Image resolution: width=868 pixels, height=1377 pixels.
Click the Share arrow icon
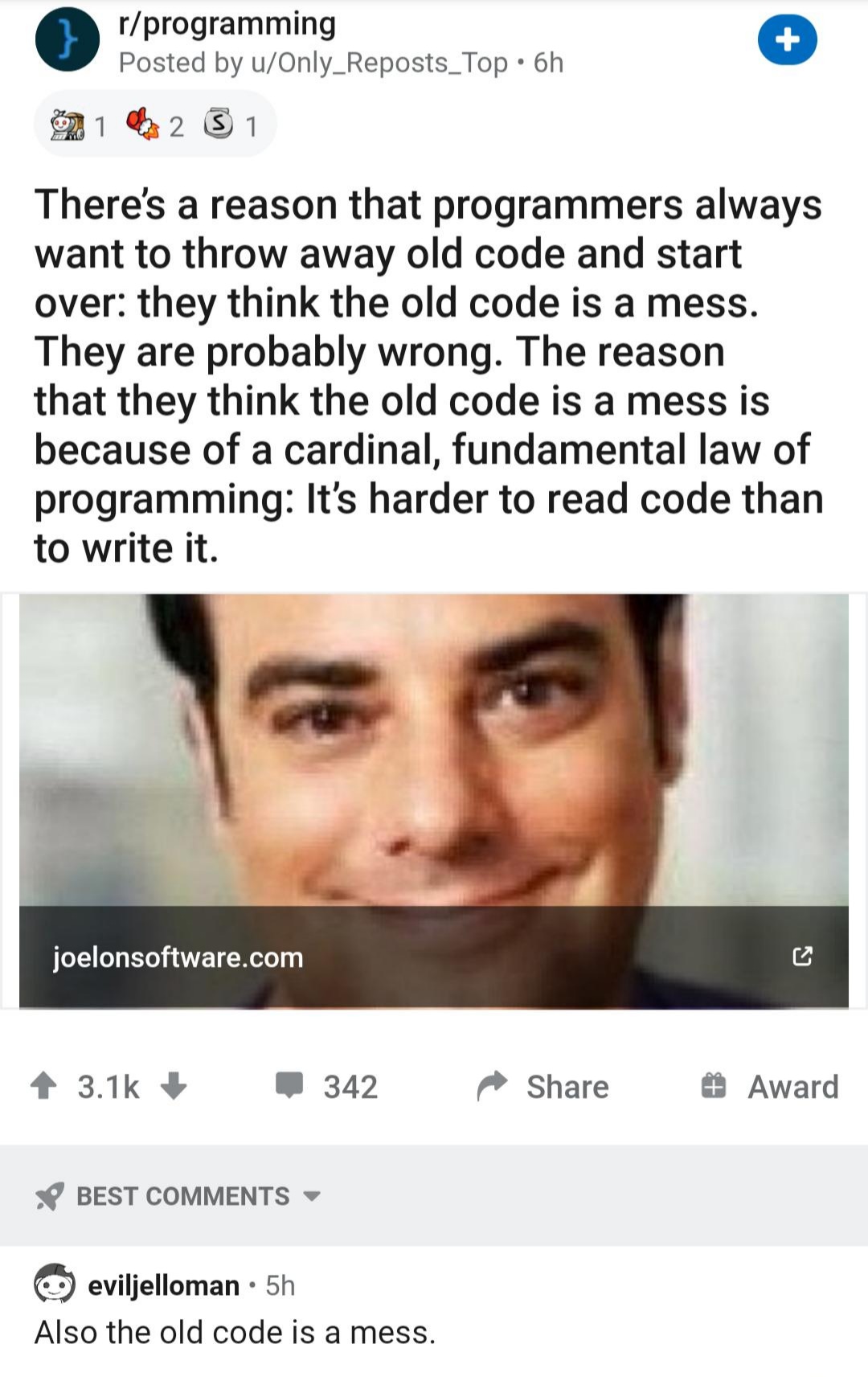pos(493,1086)
